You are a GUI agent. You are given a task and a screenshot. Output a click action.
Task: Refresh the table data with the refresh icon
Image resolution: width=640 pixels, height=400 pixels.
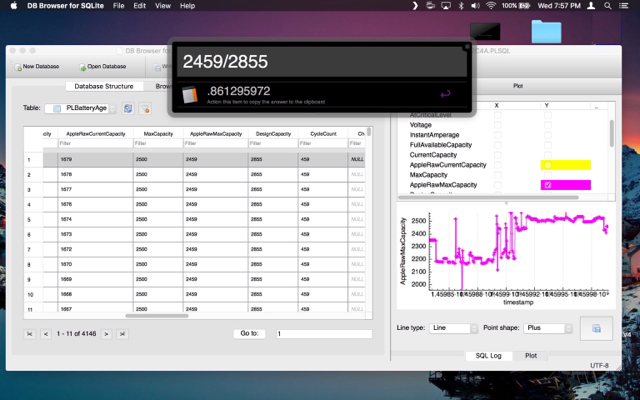pos(128,109)
